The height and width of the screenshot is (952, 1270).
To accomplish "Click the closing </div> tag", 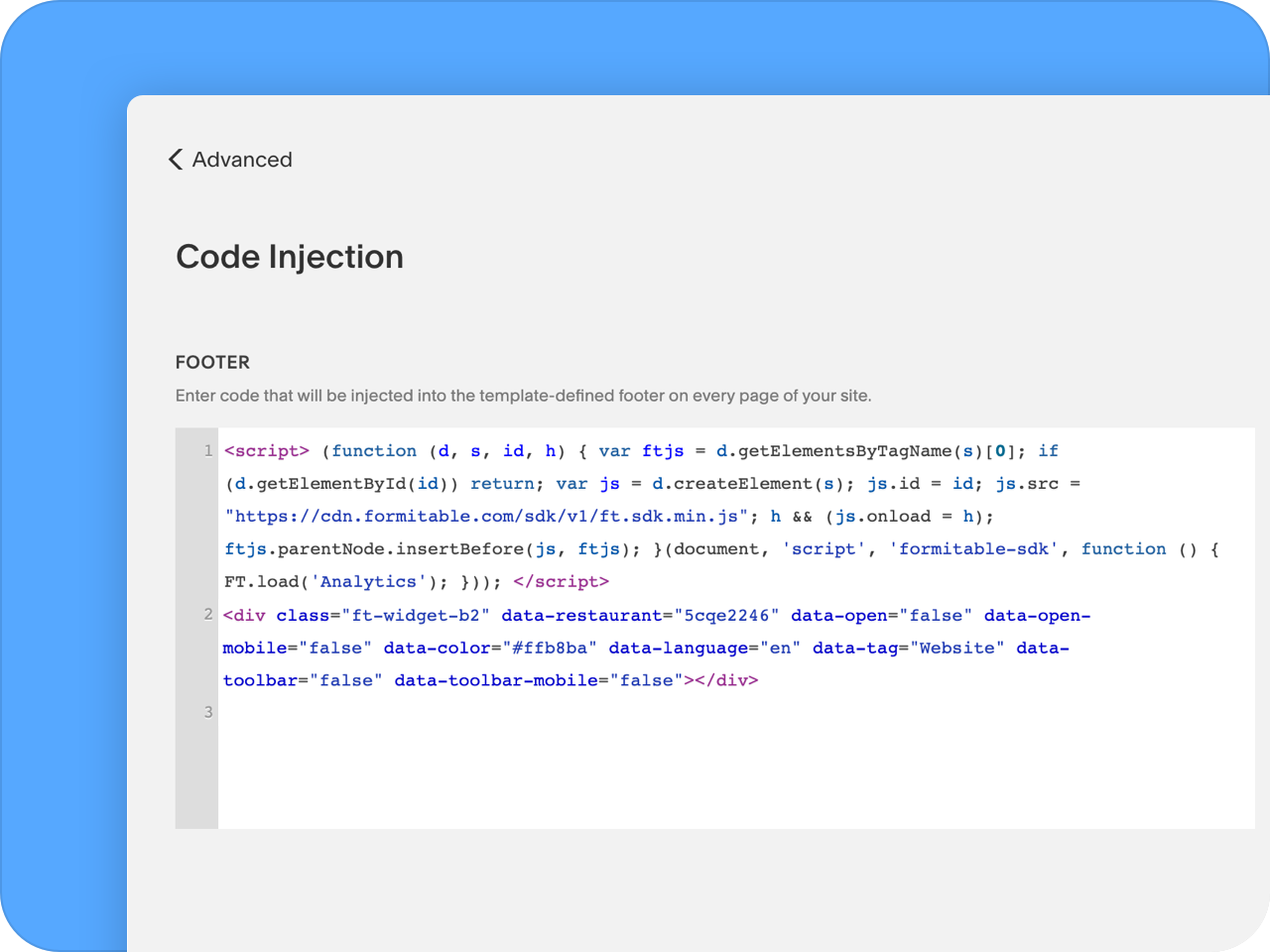I will 726,681.
